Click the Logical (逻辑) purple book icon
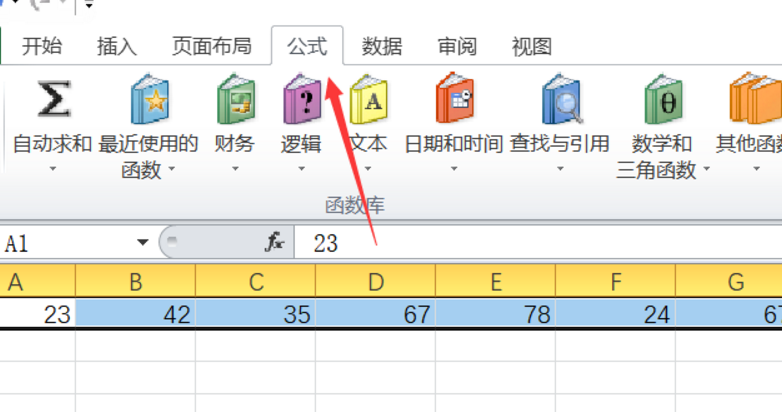Image resolution: width=782 pixels, height=412 pixels. click(x=302, y=99)
